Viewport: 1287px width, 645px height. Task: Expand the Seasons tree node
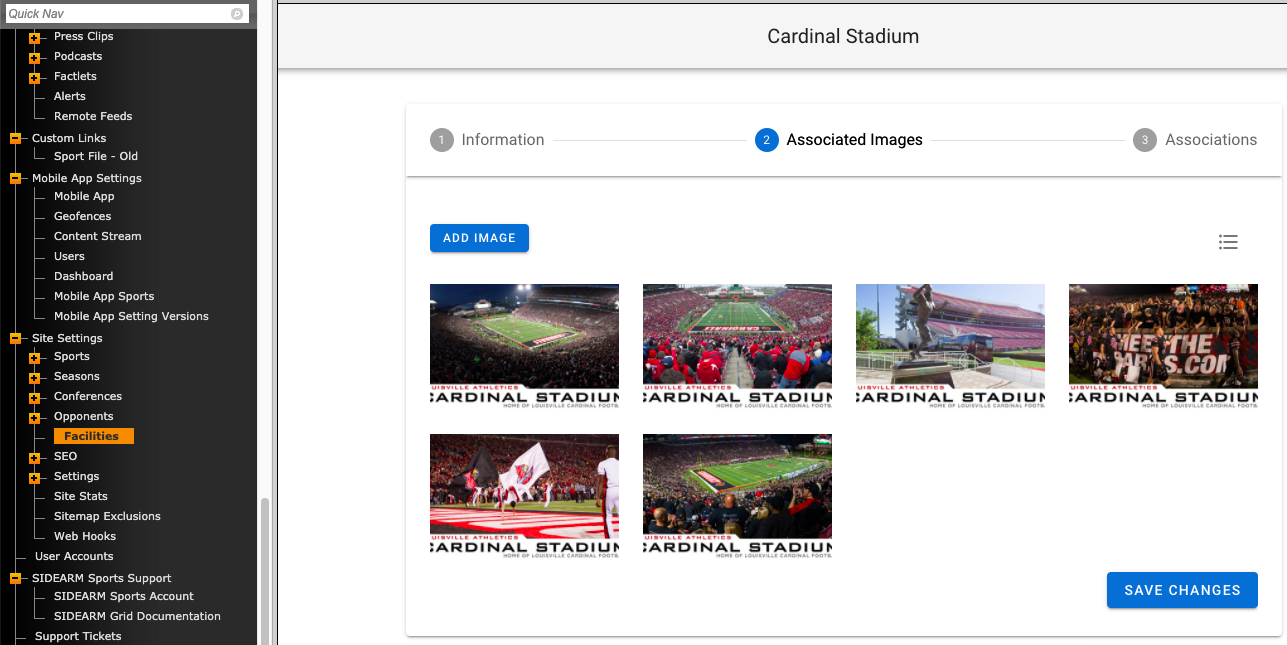(x=34, y=378)
